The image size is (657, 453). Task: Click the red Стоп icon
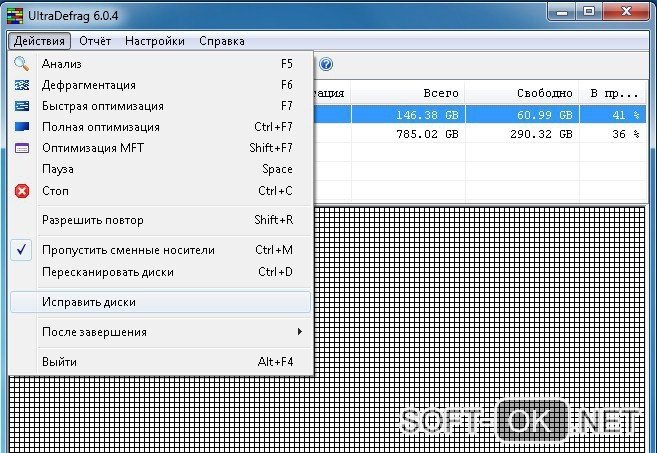point(22,191)
